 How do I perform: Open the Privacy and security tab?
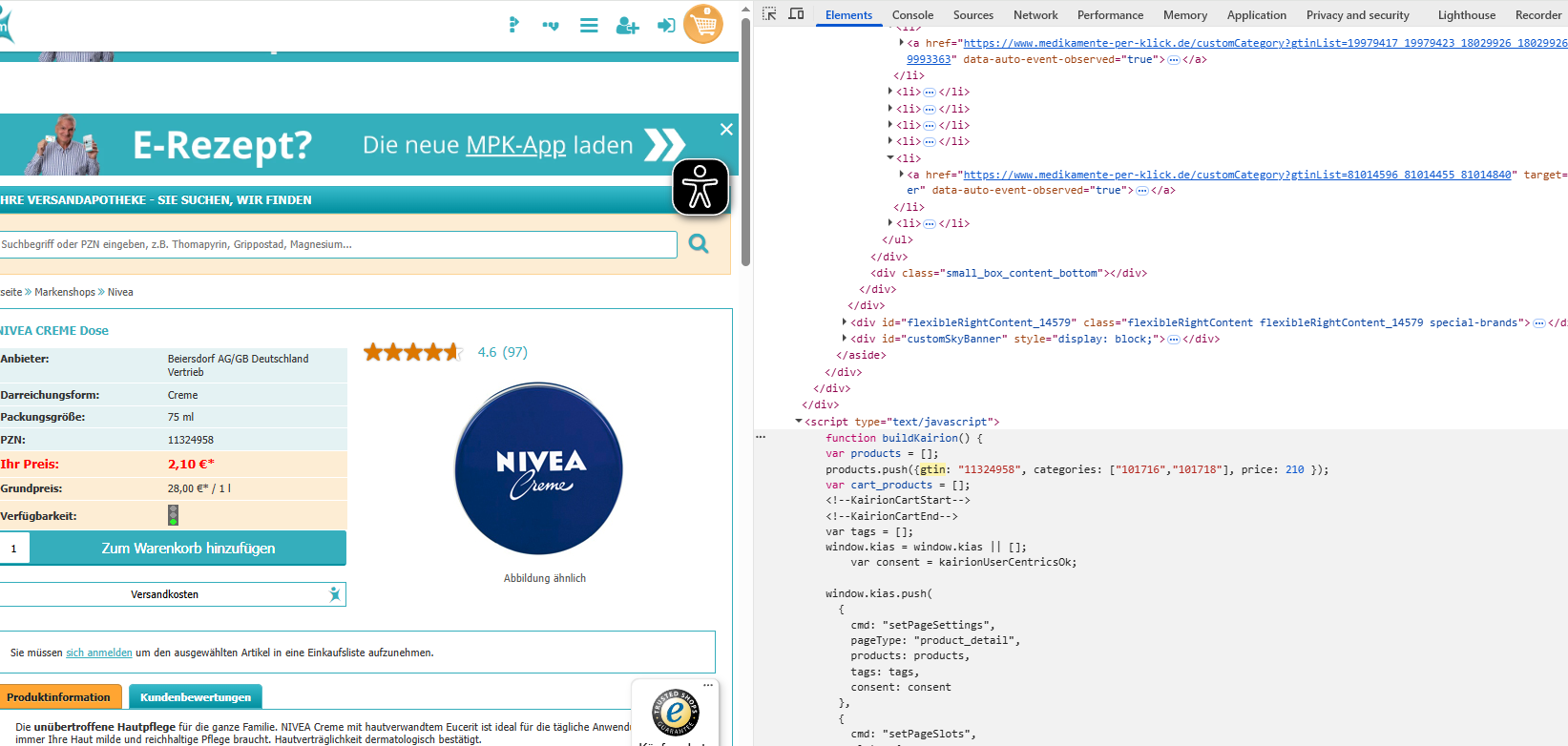[x=1357, y=15]
